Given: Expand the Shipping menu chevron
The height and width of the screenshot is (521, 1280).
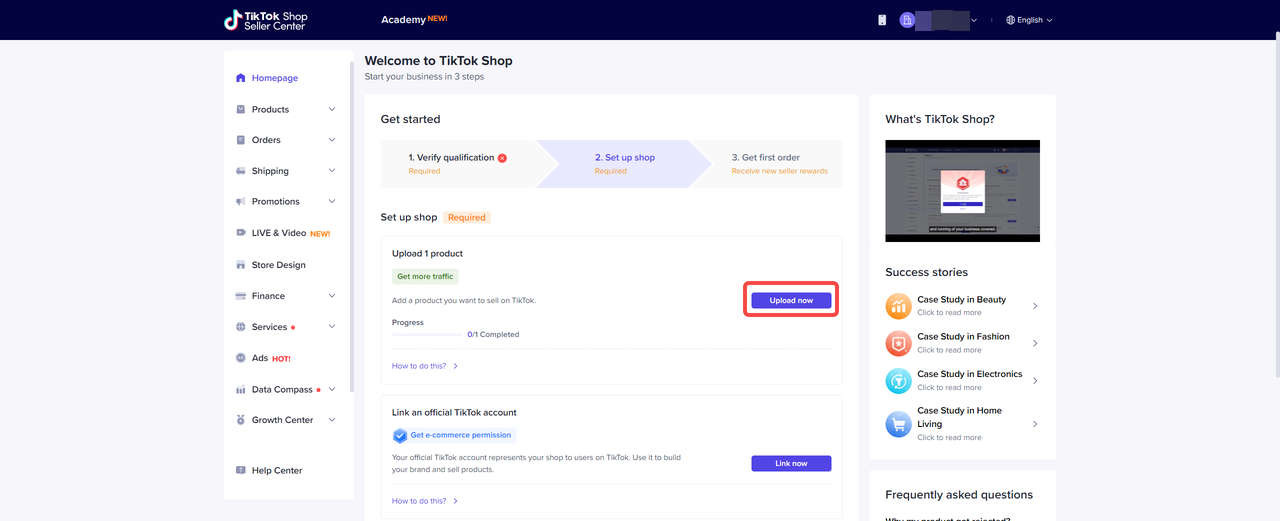Looking at the screenshot, I should [x=332, y=171].
